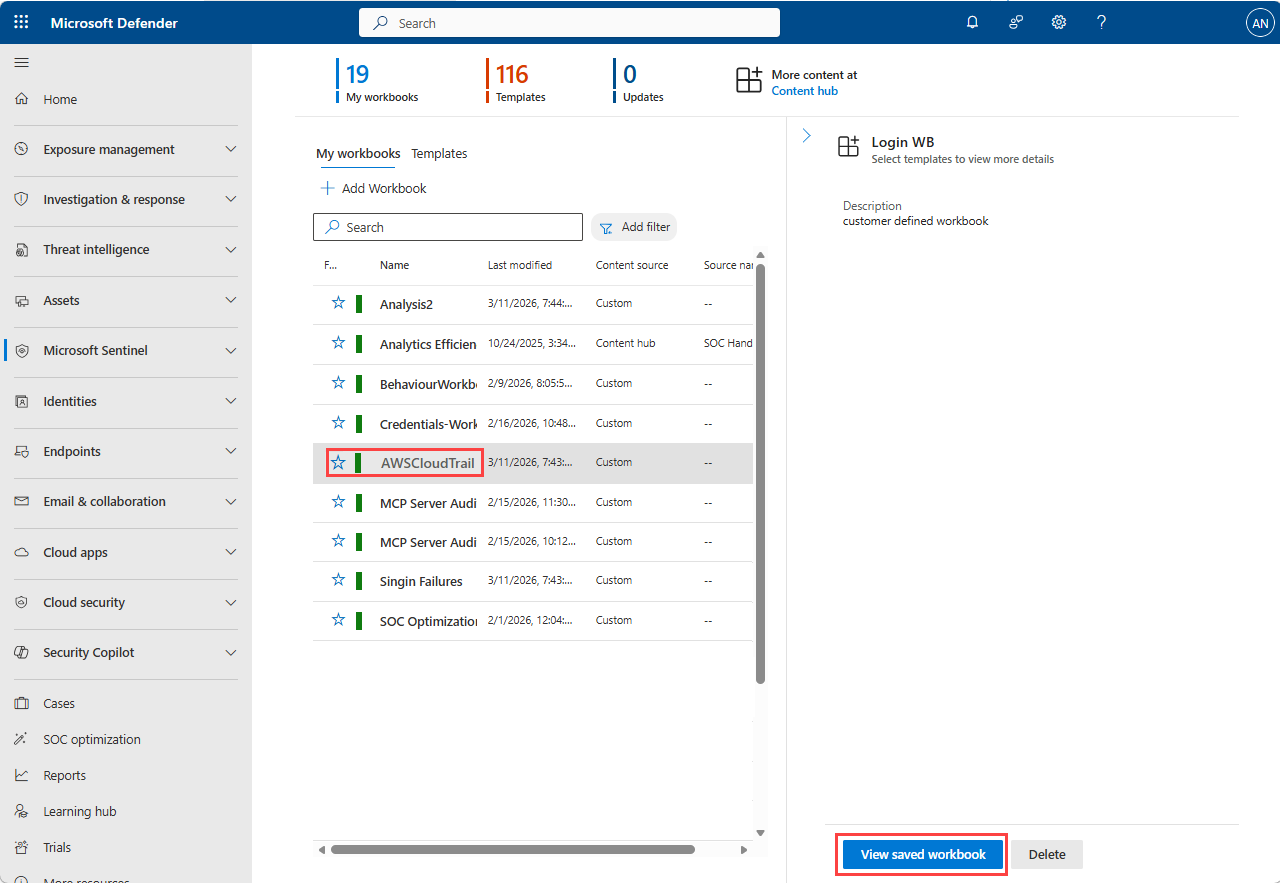The width and height of the screenshot is (1280, 883).
Task: Favorite the Singin Failures workbook
Action: click(338, 580)
